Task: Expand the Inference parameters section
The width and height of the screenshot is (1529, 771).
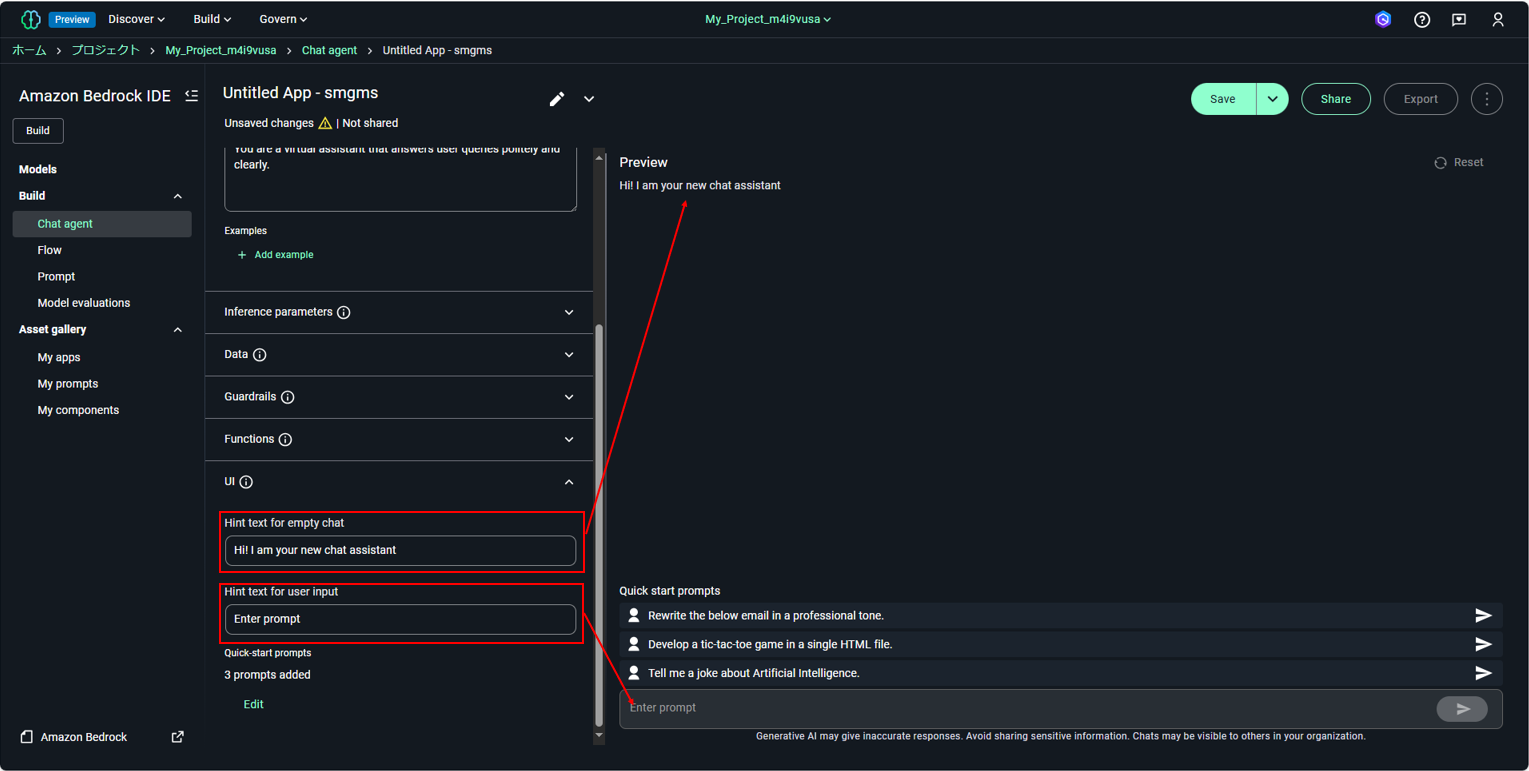Action: point(569,312)
